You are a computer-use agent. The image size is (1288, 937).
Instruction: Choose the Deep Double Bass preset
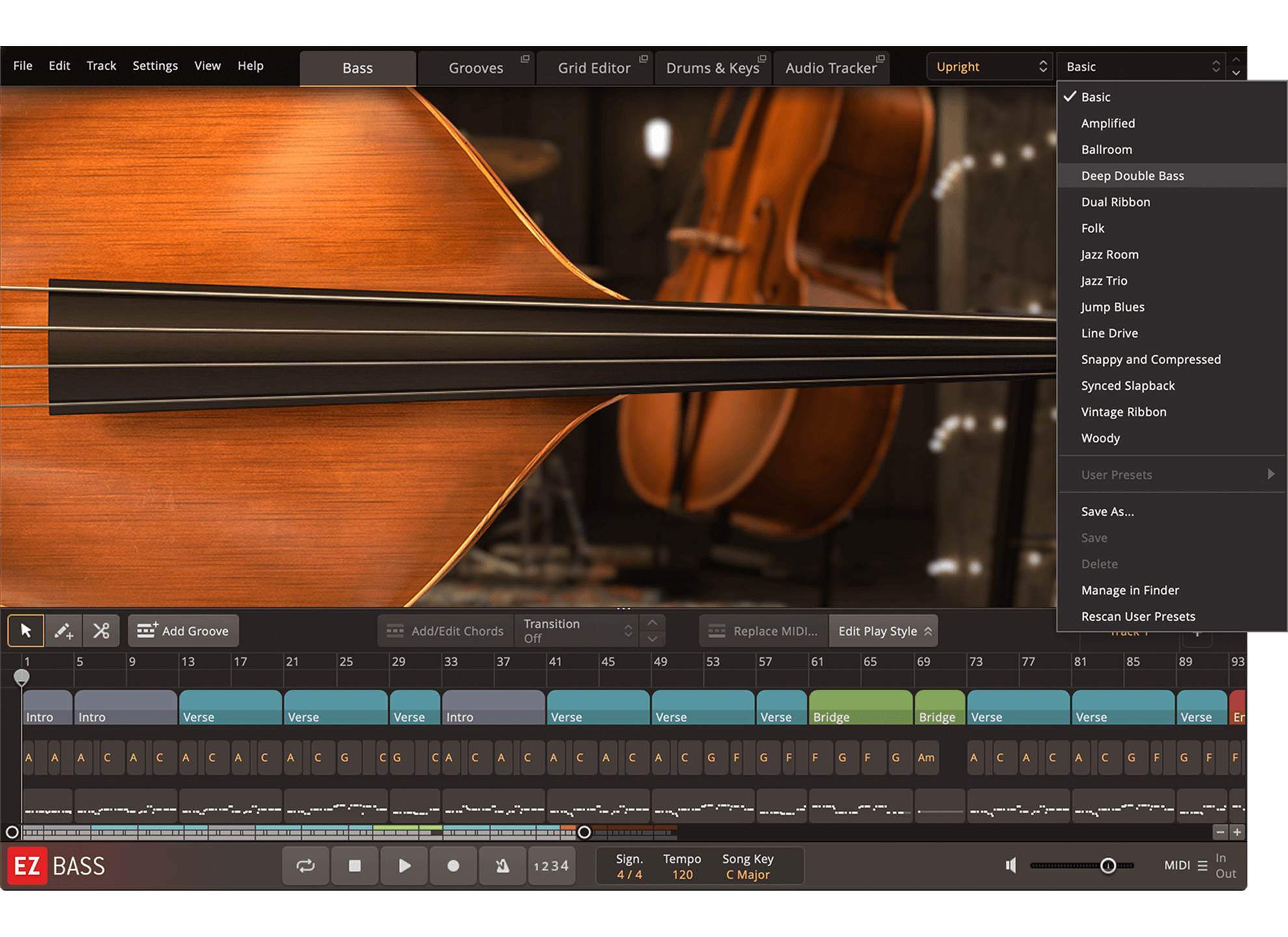pyautogui.click(x=1133, y=176)
